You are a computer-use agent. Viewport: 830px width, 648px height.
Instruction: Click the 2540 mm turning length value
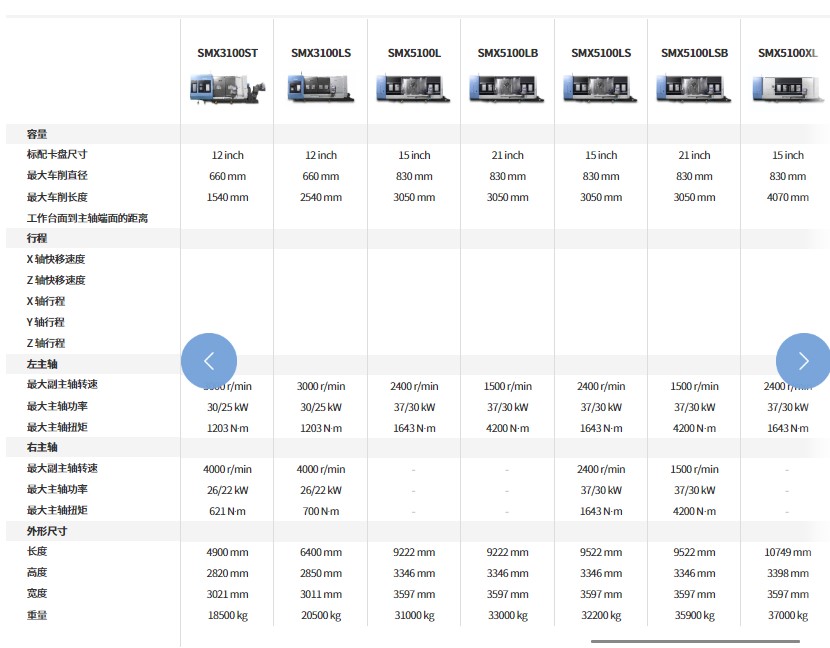[x=321, y=197]
